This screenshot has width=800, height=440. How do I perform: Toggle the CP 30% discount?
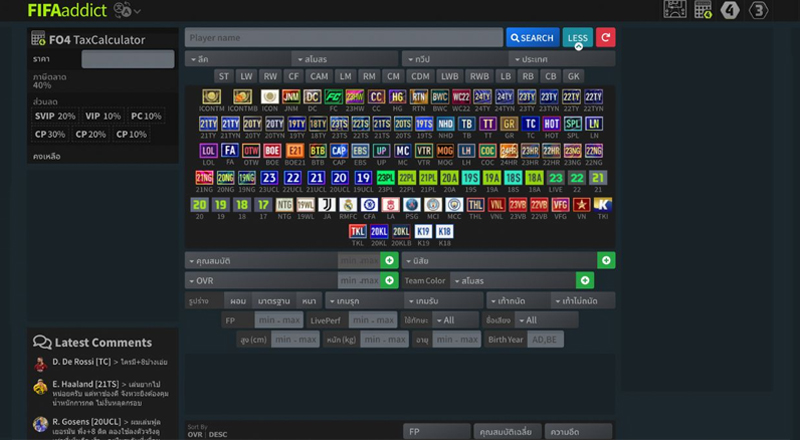(x=50, y=134)
